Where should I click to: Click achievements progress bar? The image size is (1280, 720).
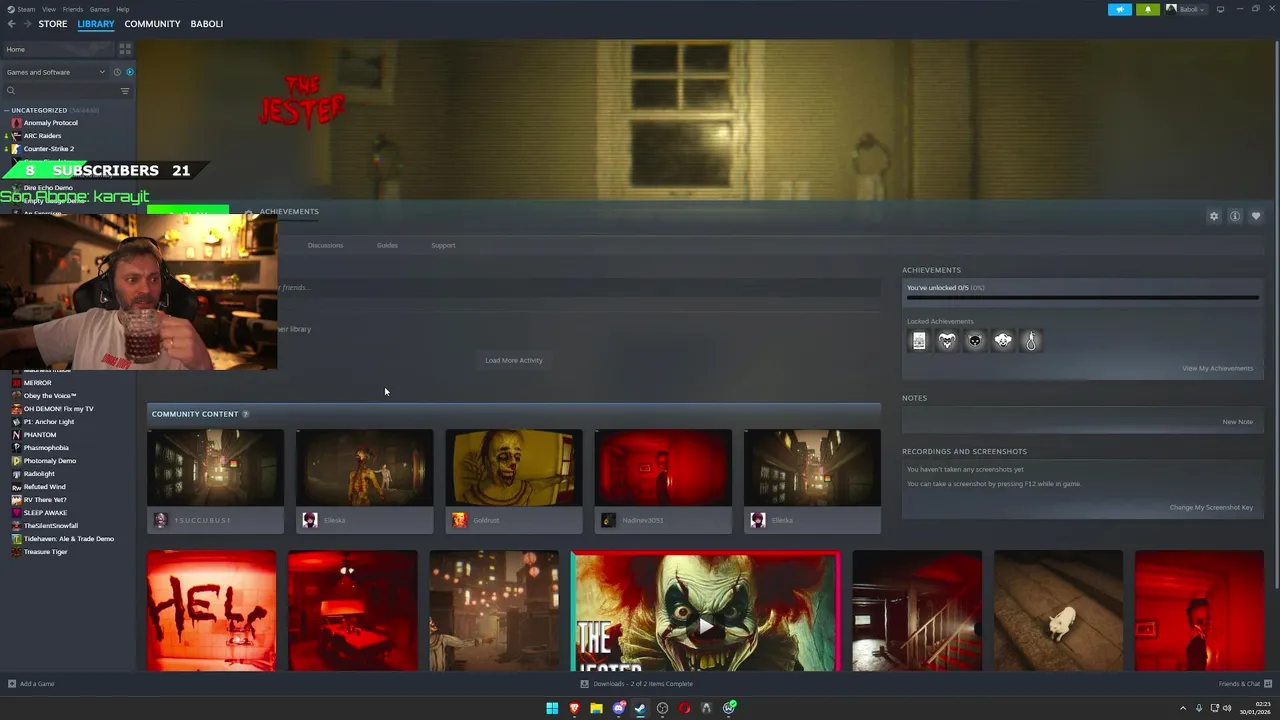click(x=1083, y=297)
